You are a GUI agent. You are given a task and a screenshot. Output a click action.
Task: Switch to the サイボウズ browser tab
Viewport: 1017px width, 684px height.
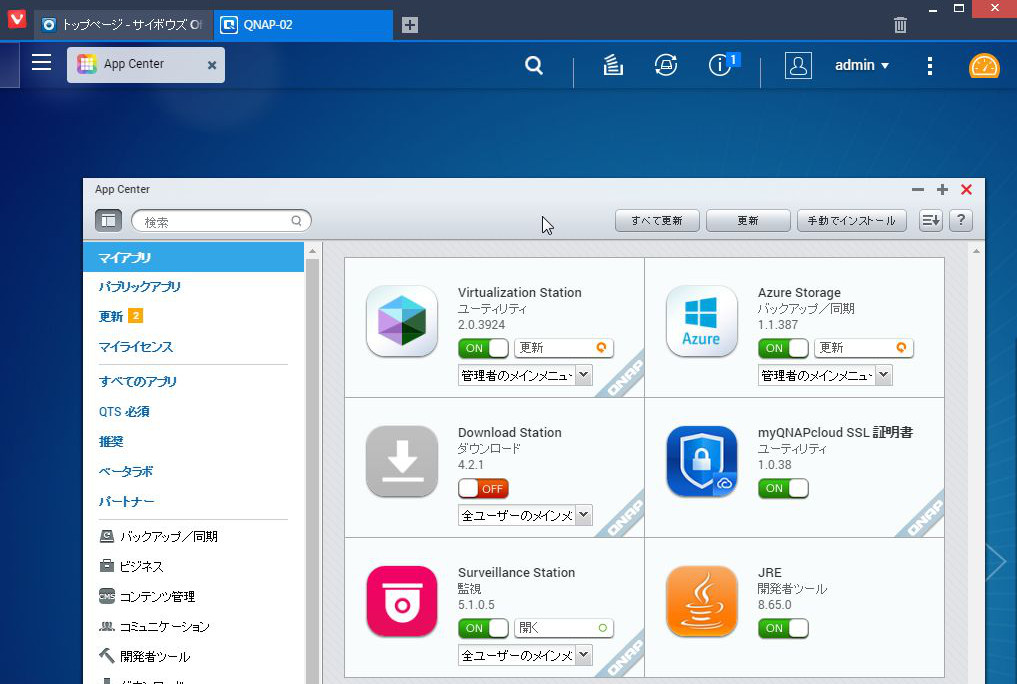pos(123,25)
